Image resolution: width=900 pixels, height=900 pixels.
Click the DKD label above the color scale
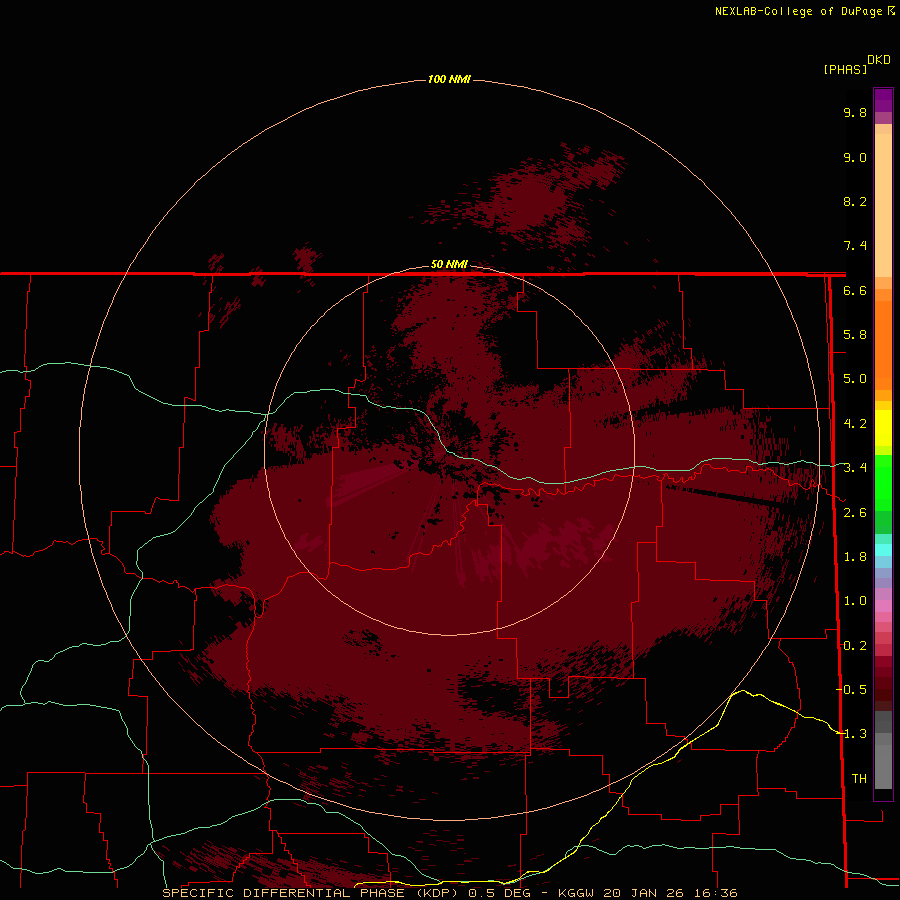pos(879,59)
